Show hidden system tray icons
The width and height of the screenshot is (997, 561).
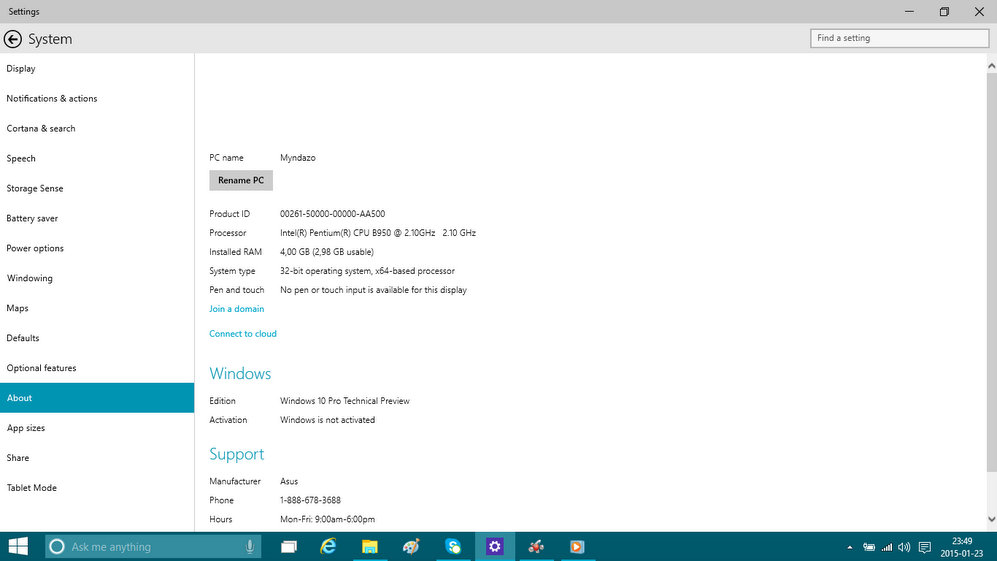[x=850, y=547]
